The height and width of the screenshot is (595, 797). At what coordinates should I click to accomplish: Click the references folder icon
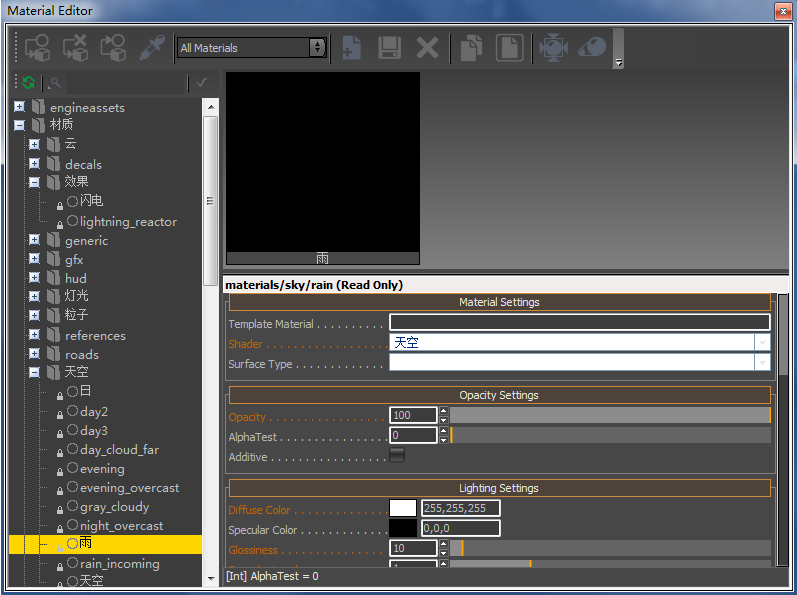[x=53, y=335]
